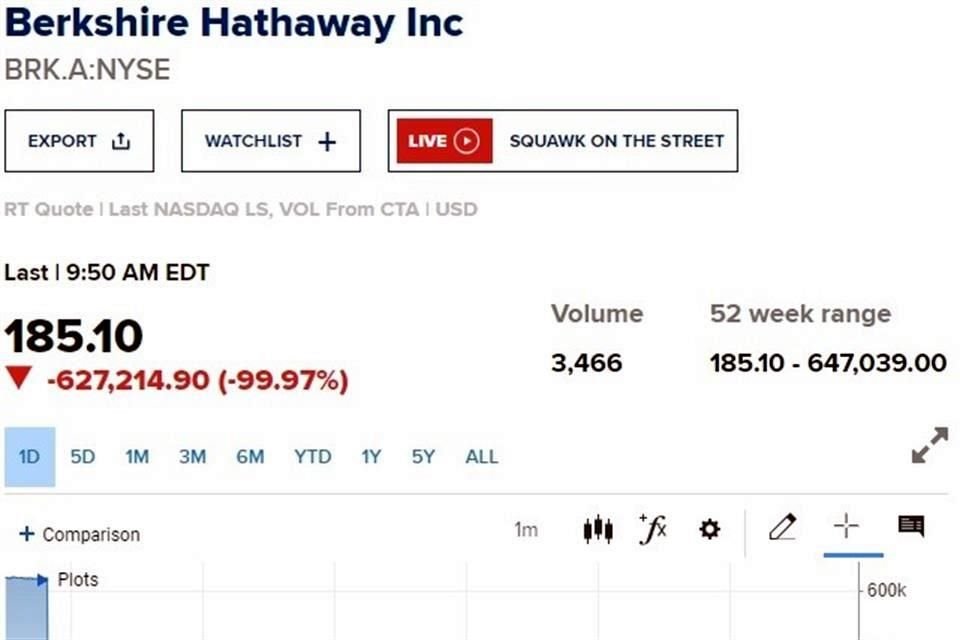The height and width of the screenshot is (640, 960).
Task: Activate the crosshair cursor tool
Action: click(846, 524)
